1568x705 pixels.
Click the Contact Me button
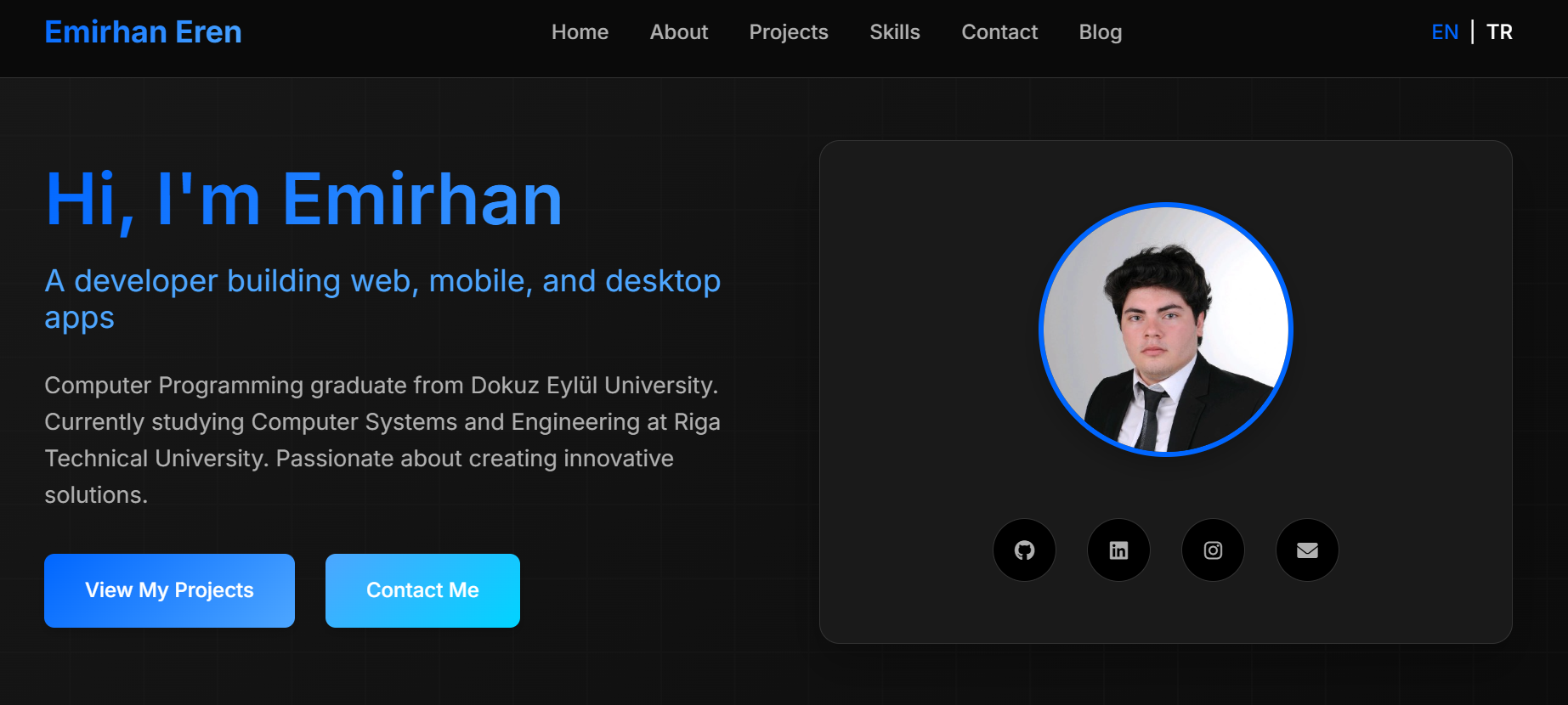[422, 590]
